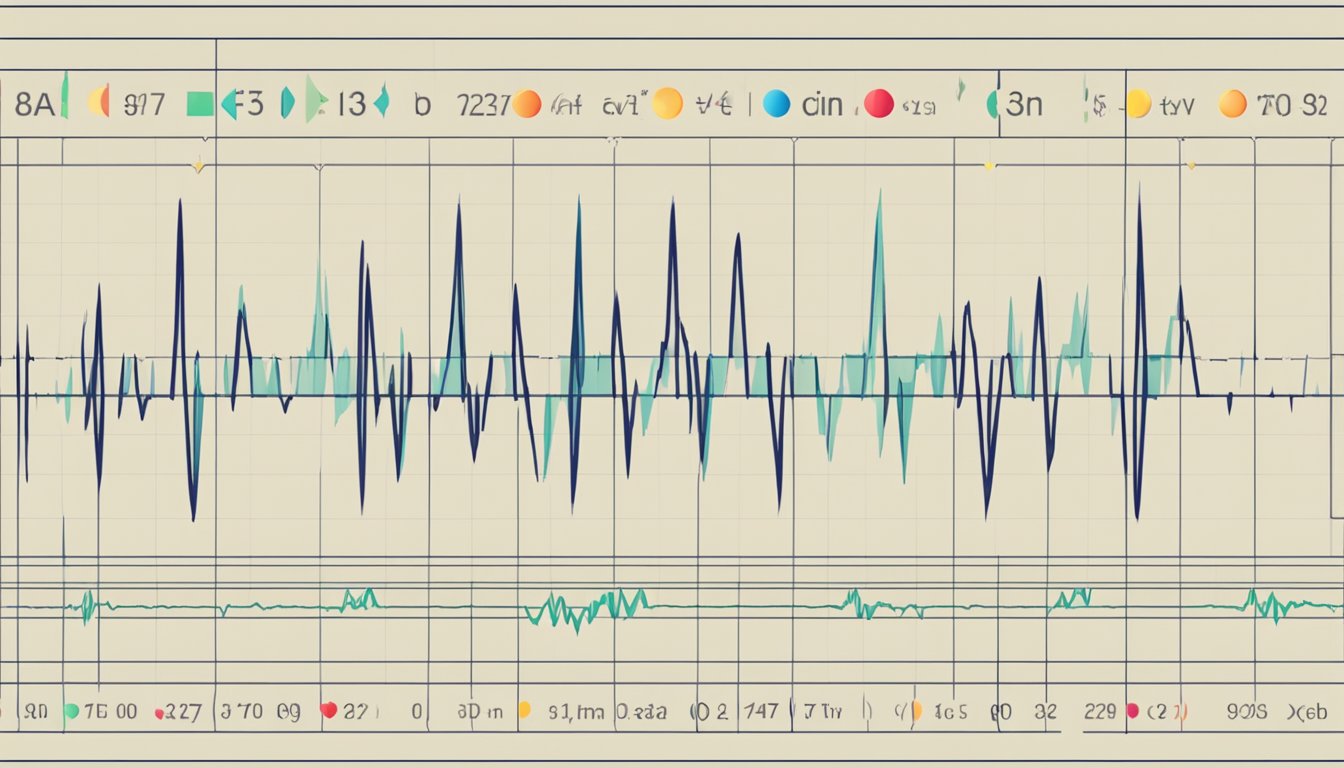This screenshot has width=1344, height=768.
Task: Collapse the teal left arrow before F3
Action: click(x=229, y=104)
